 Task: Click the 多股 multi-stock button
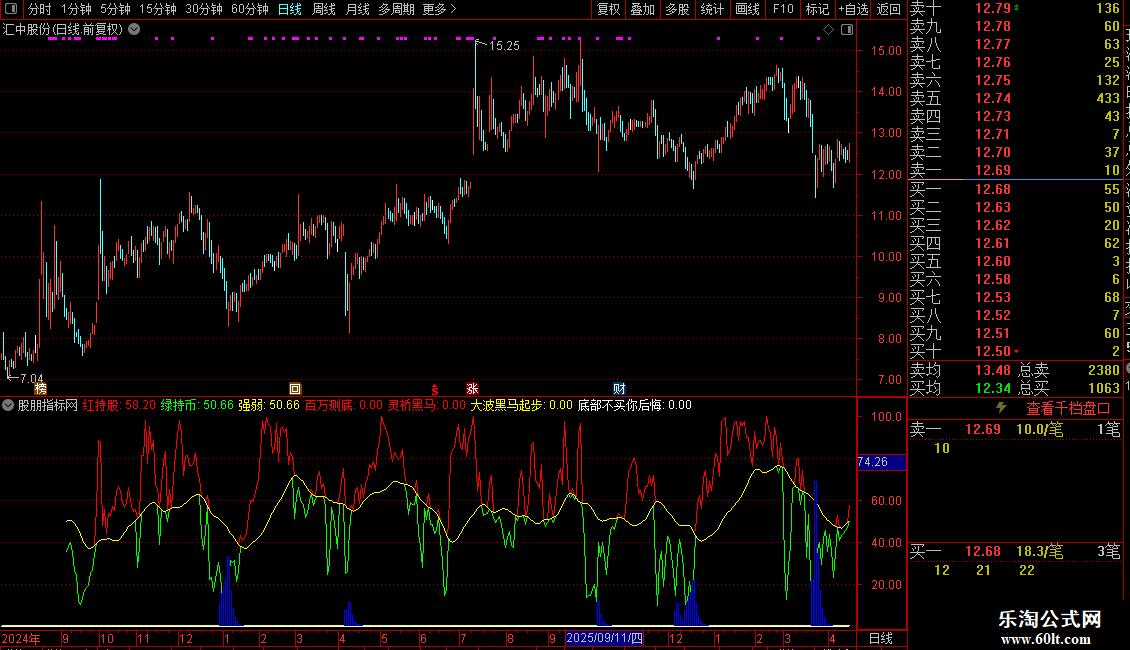click(677, 9)
